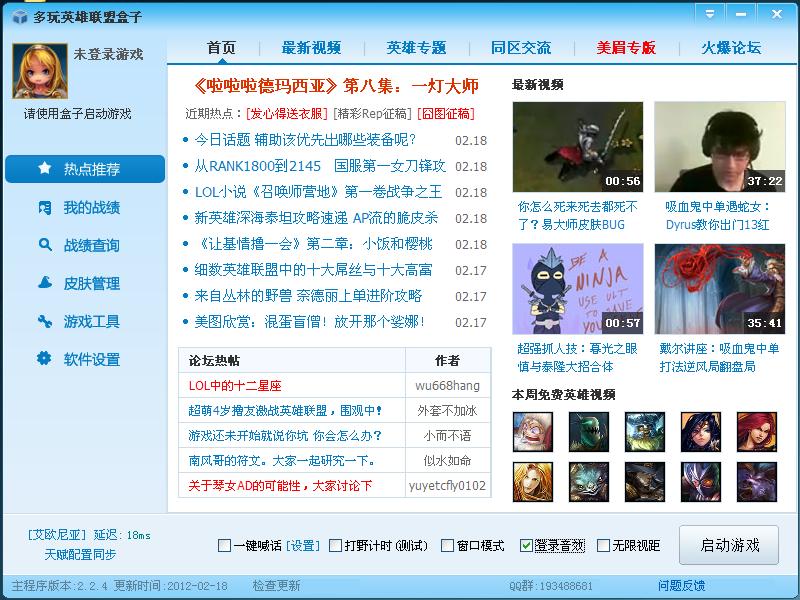Open 我的战绩 via its sidebar icon
This screenshot has height=600, width=800.
tap(44, 207)
